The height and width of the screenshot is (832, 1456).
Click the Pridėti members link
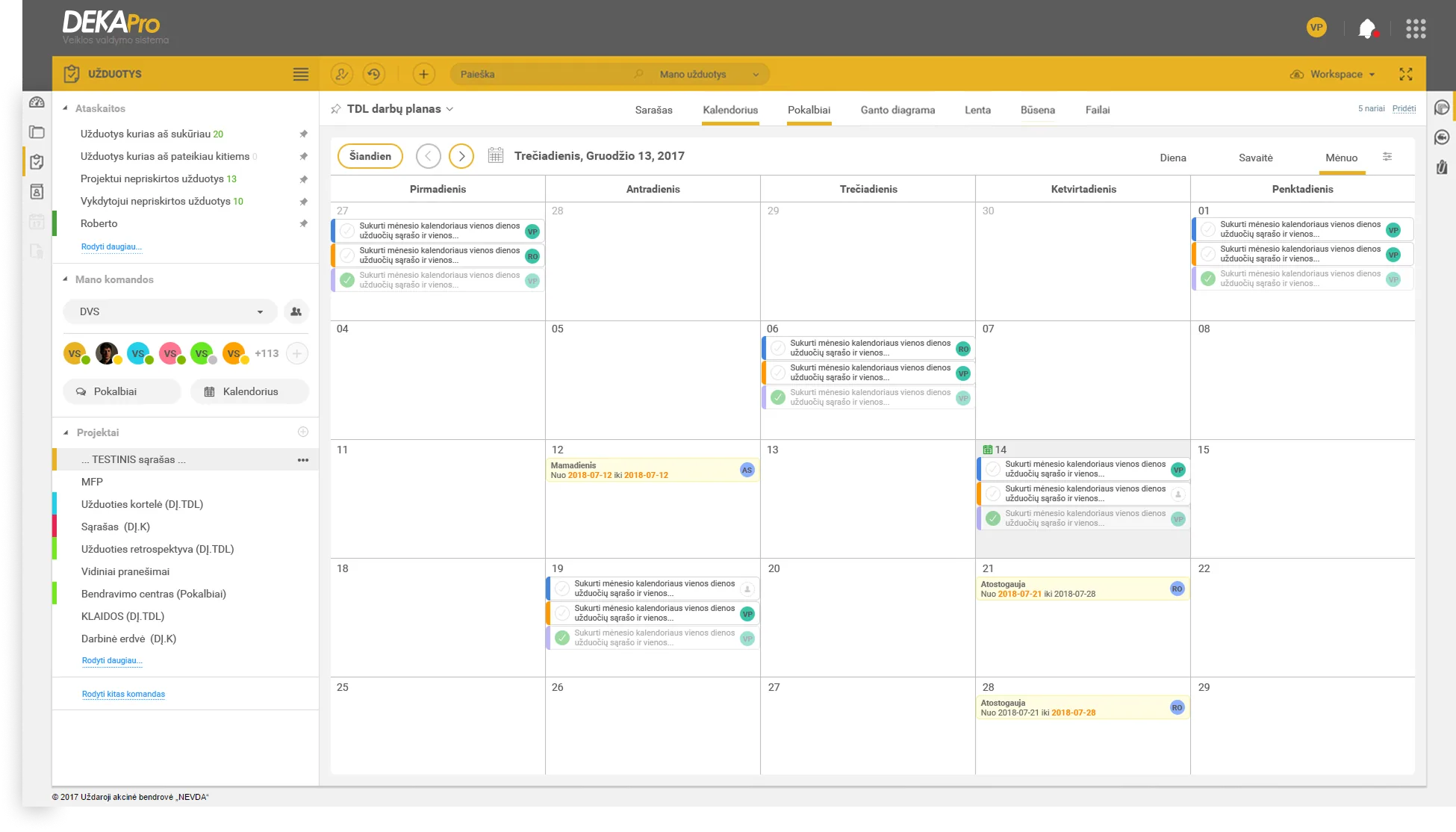click(1404, 108)
